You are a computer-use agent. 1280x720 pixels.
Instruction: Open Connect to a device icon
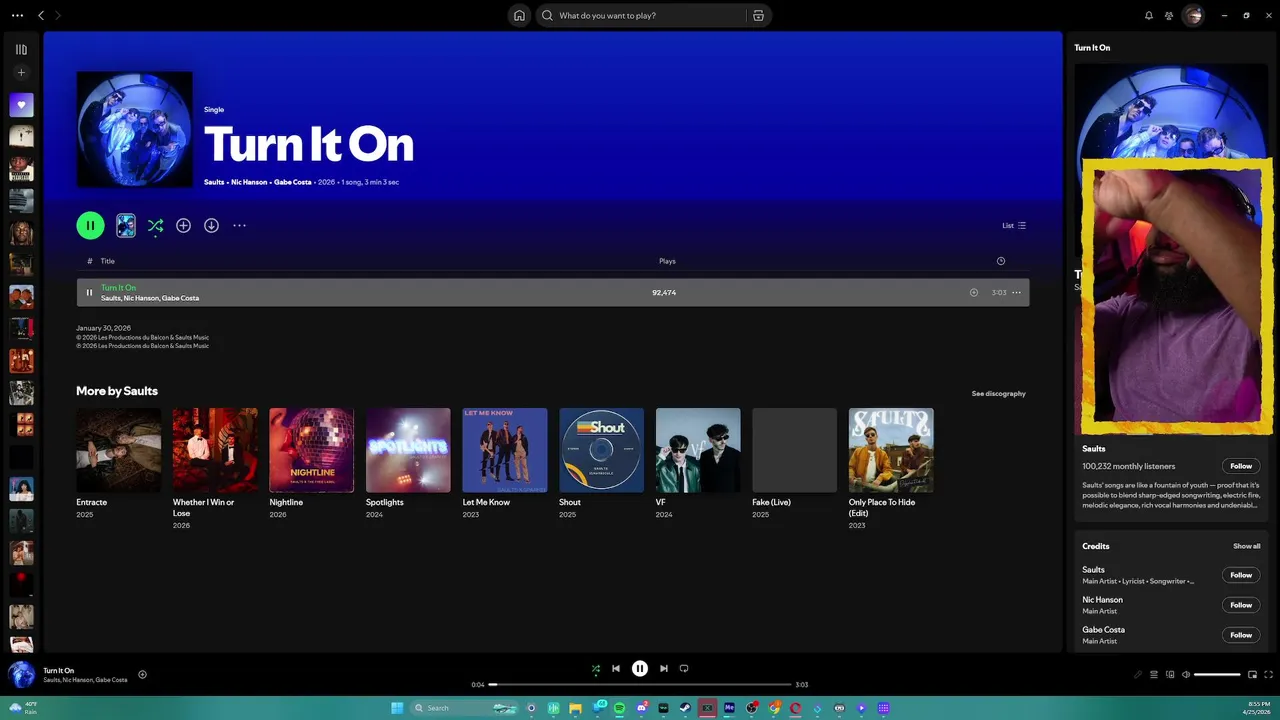(1170, 675)
